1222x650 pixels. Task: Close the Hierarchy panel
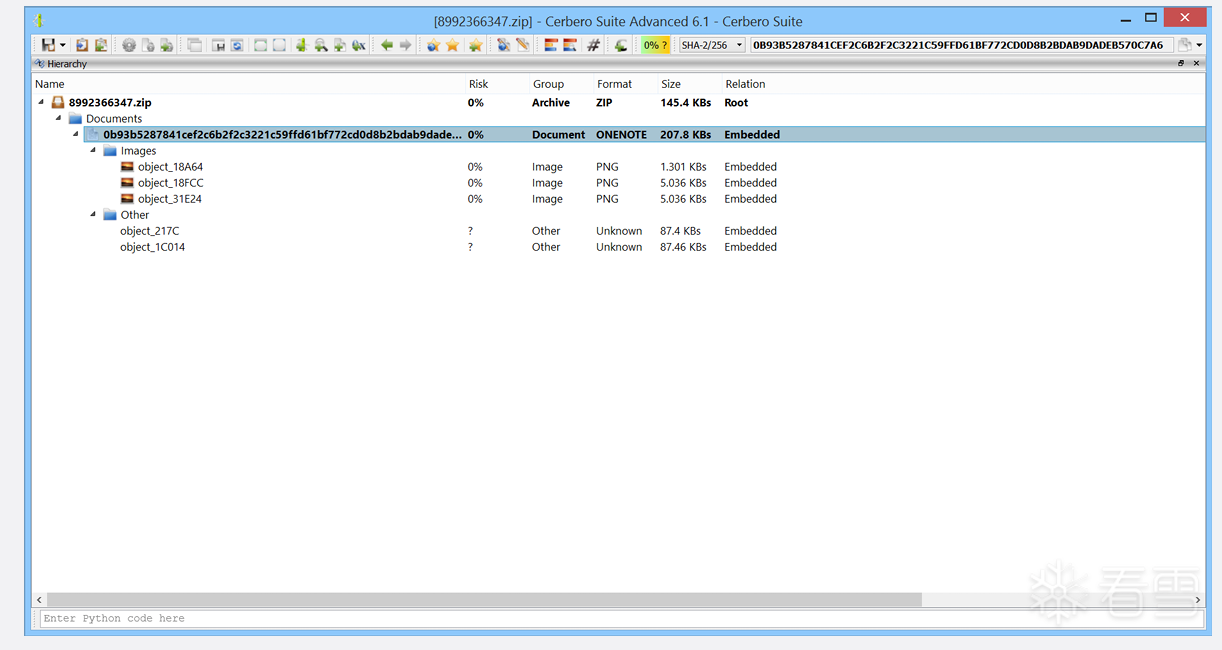tap(1196, 63)
